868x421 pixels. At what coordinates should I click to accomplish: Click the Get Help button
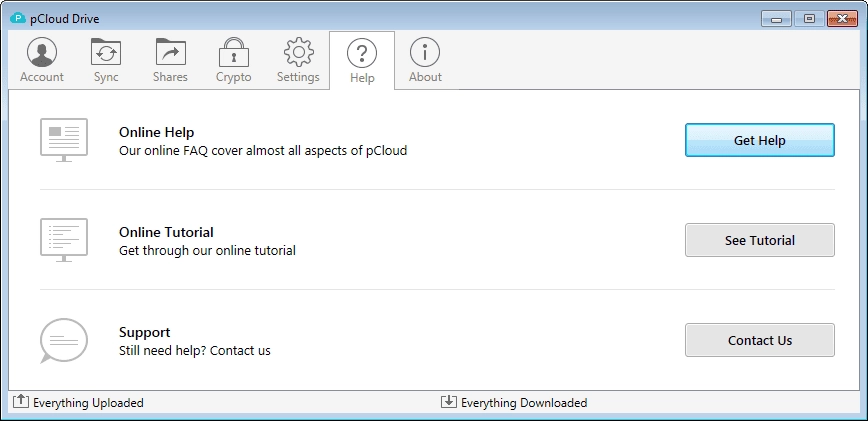tap(760, 140)
